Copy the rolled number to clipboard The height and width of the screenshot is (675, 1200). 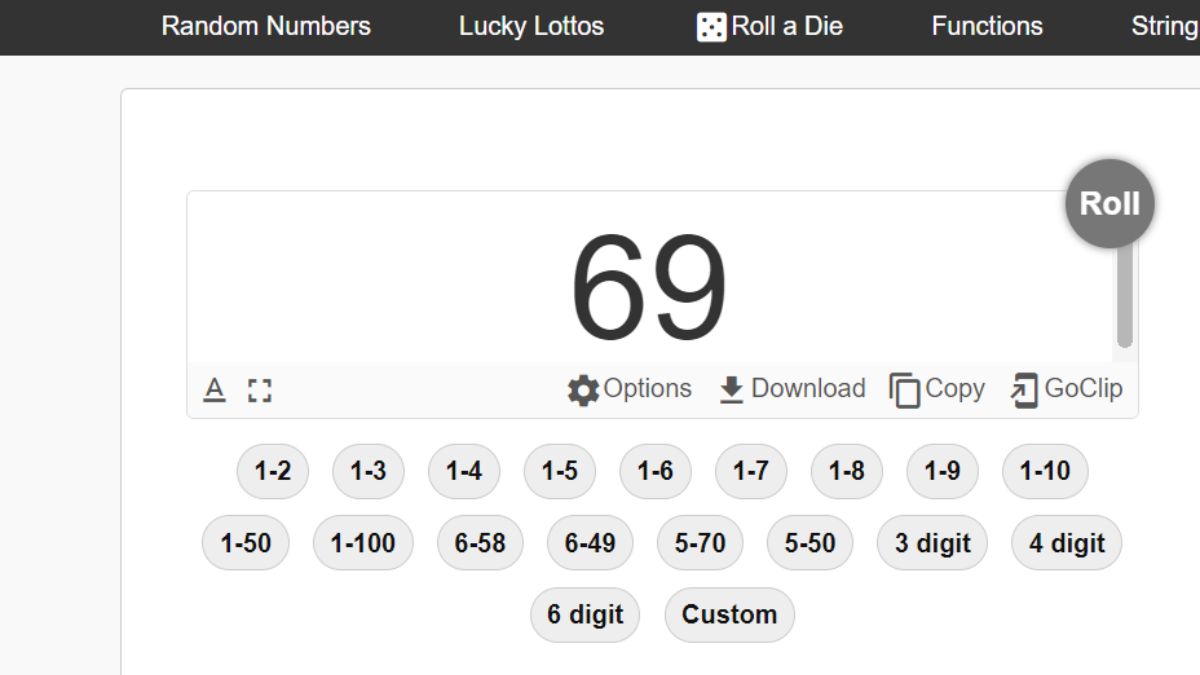[x=937, y=389]
